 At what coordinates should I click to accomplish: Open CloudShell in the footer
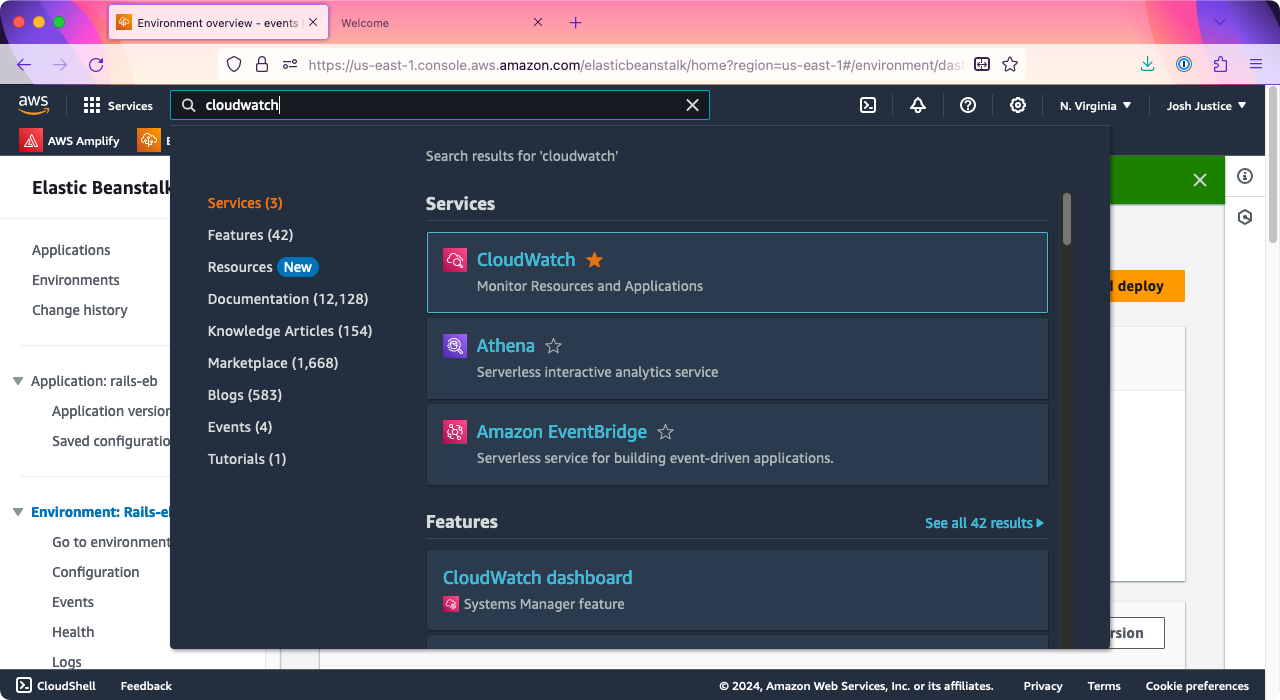tap(56, 686)
